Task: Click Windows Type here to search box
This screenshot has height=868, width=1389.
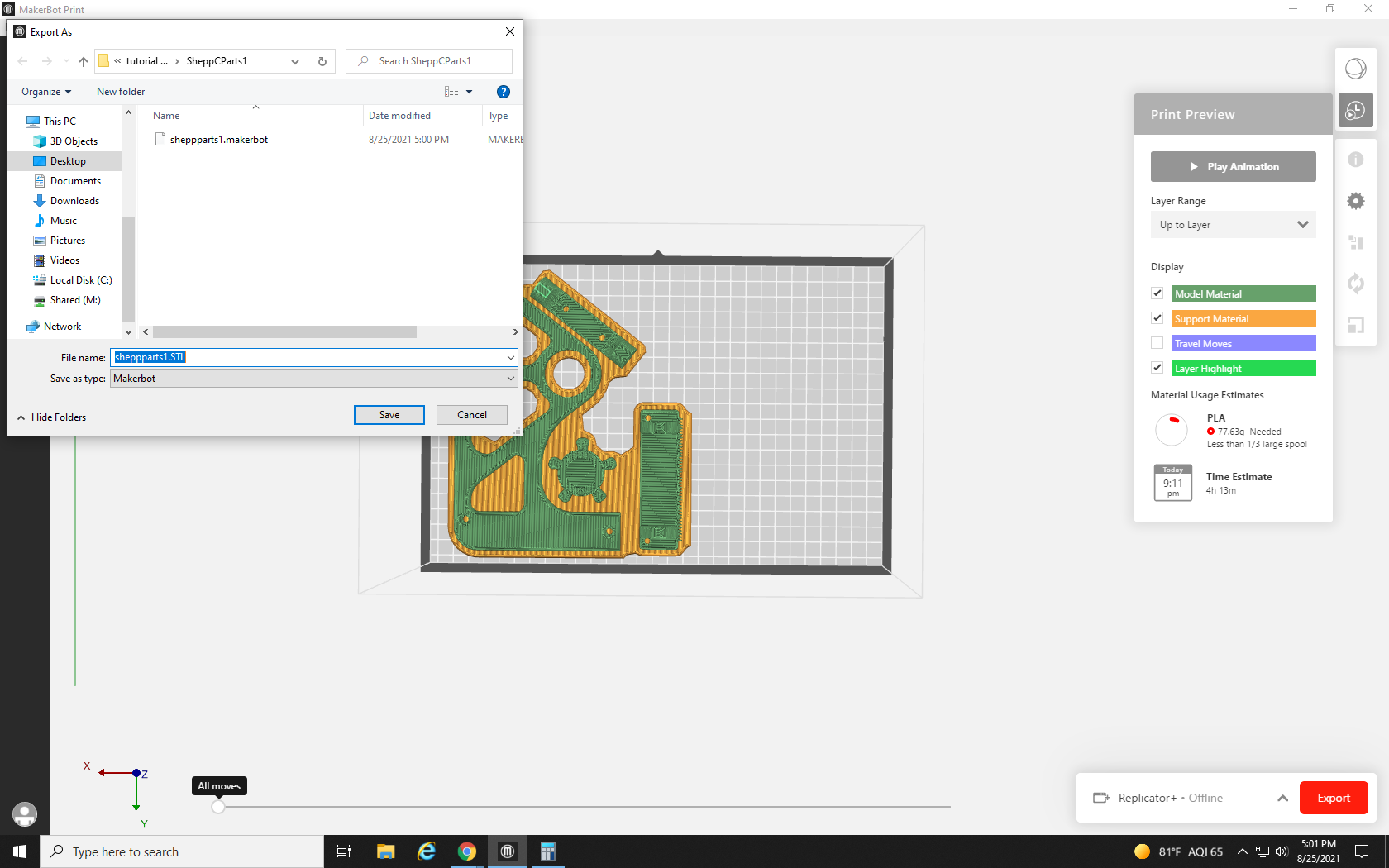Action: click(182, 851)
